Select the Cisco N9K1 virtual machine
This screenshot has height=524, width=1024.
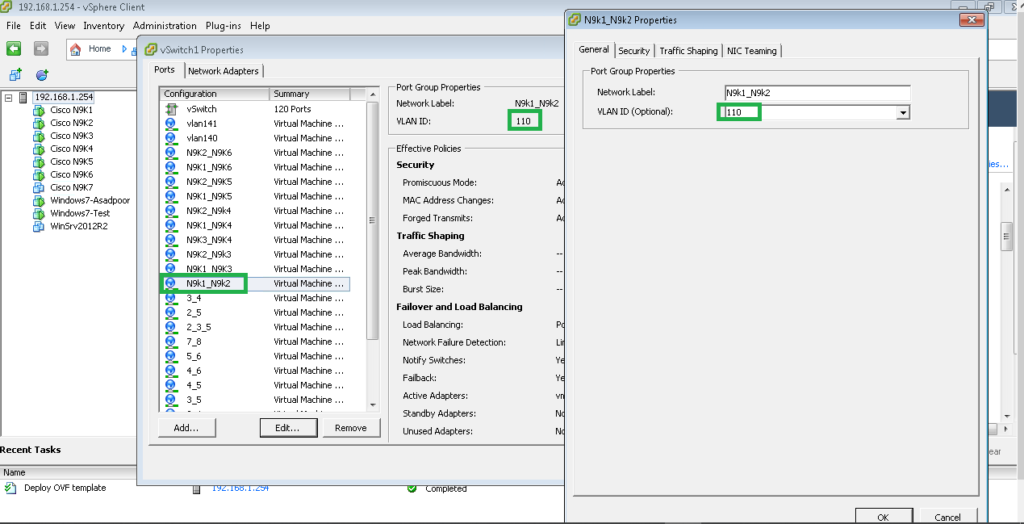click(x=71, y=110)
